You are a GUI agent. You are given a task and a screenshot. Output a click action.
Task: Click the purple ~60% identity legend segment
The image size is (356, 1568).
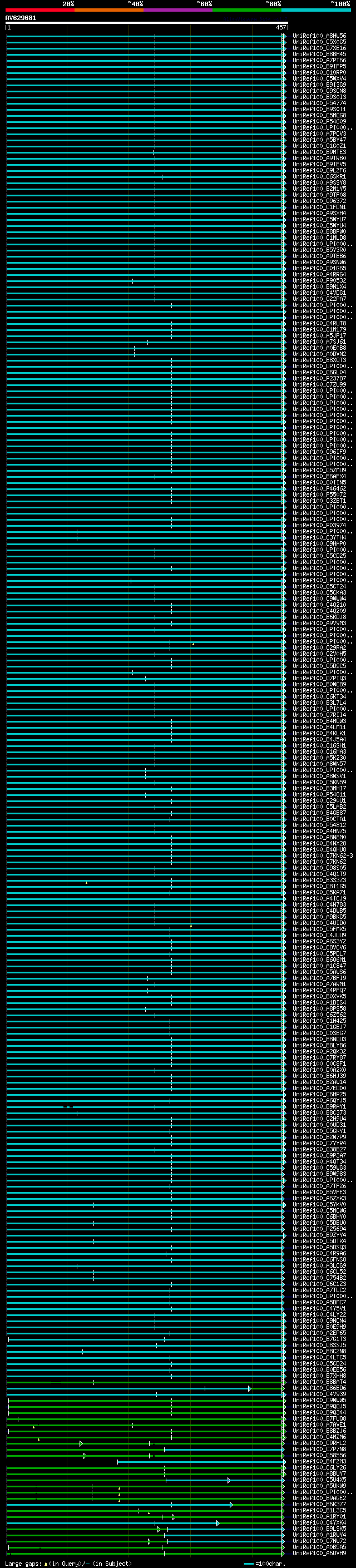(179, 10)
